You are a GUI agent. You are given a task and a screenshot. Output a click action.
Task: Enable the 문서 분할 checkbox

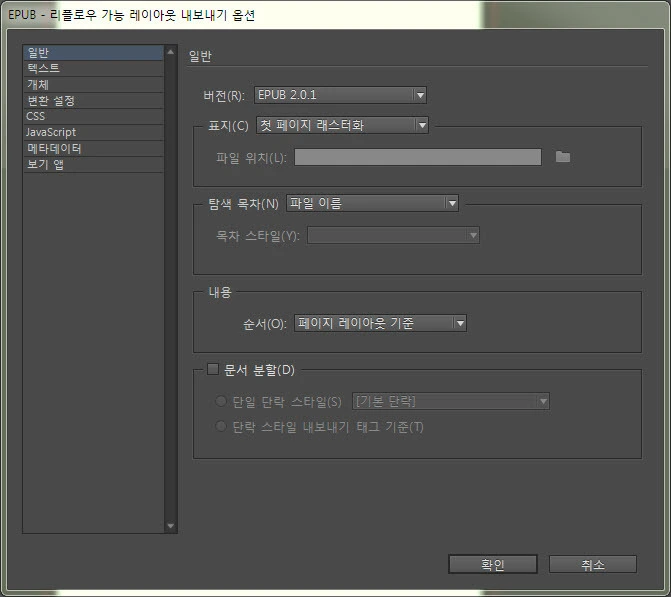tap(213, 369)
